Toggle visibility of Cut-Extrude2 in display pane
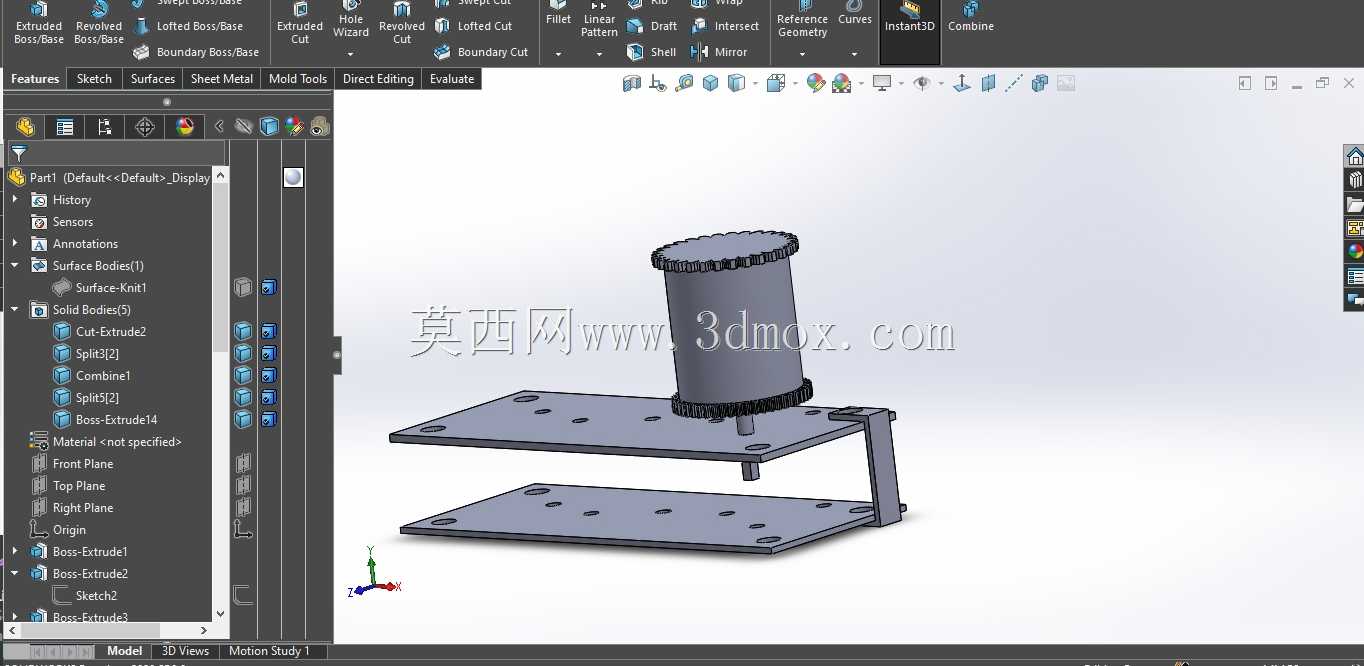Screen dimensions: 1364x666 (x=243, y=332)
